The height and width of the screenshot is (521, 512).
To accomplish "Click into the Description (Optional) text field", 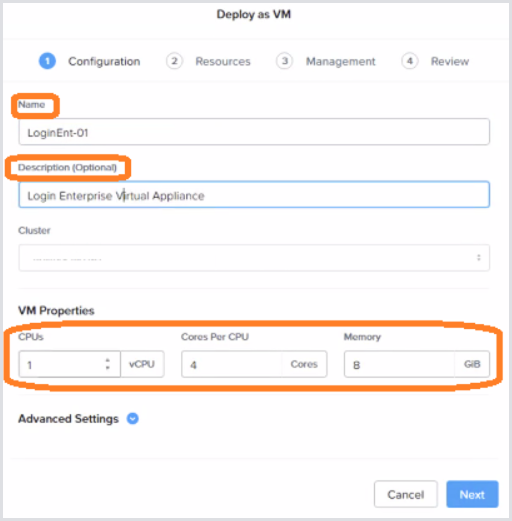I will point(254,195).
